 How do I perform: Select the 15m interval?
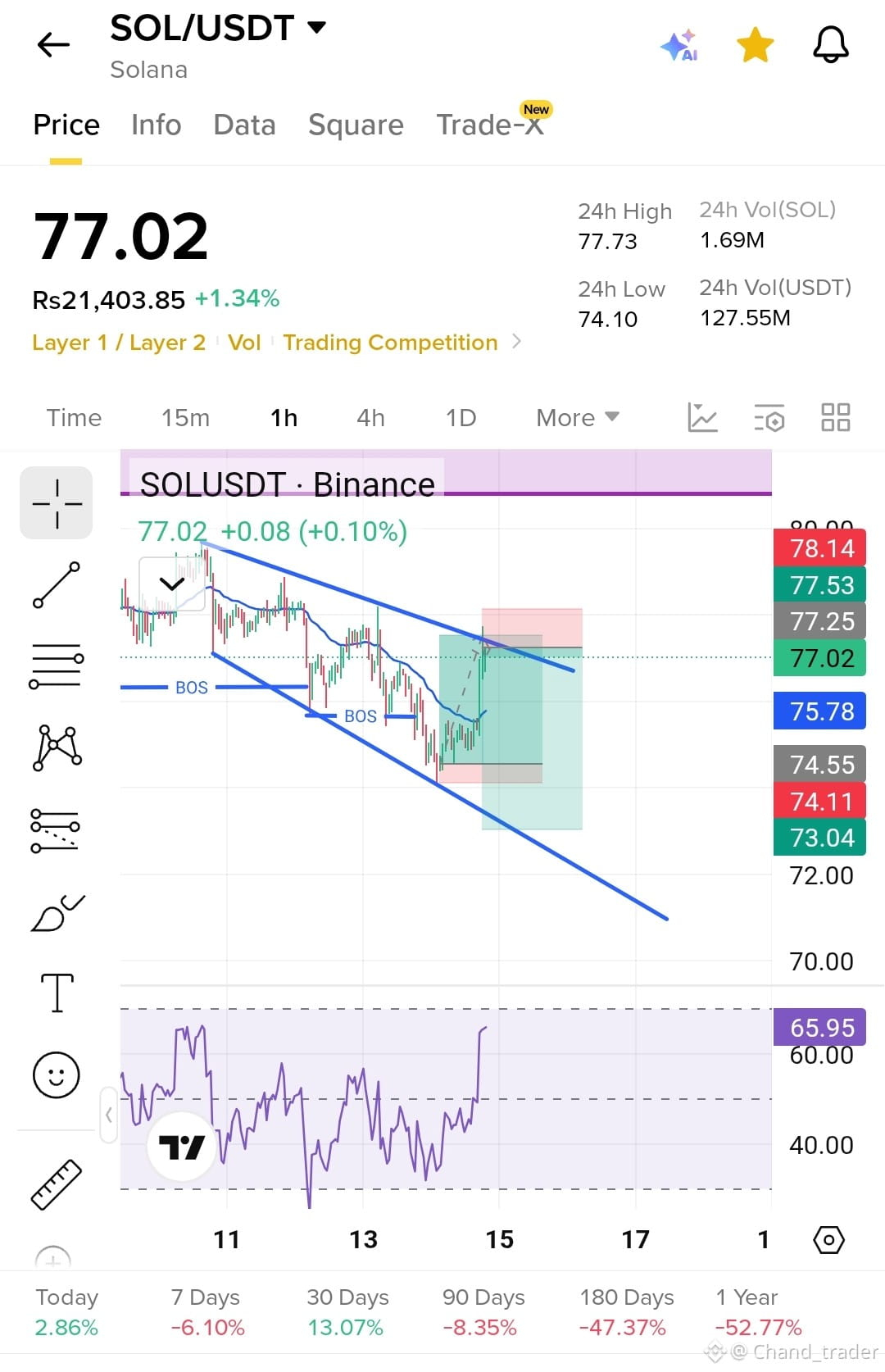[185, 418]
